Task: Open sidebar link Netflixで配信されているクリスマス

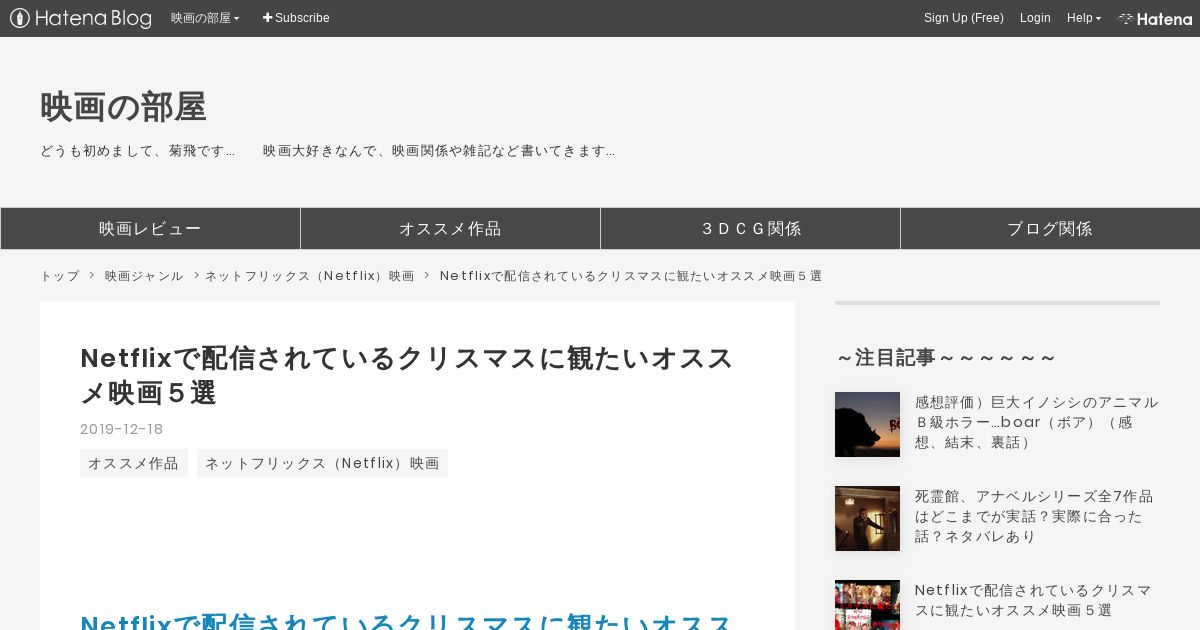Action: (1033, 600)
